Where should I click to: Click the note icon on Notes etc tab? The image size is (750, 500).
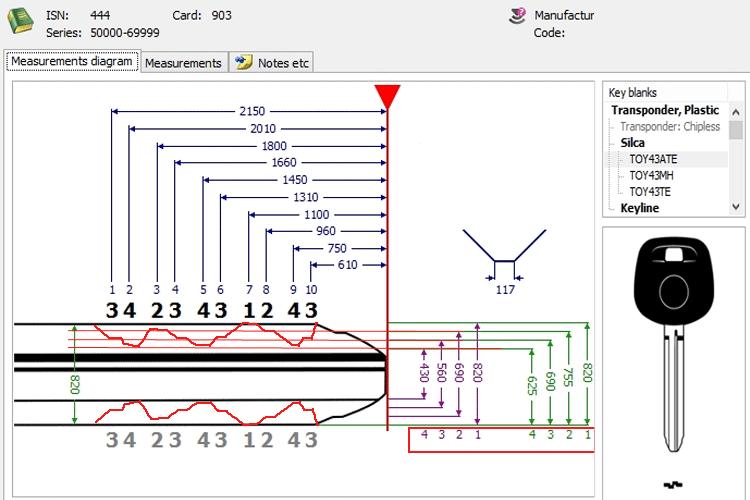click(242, 62)
